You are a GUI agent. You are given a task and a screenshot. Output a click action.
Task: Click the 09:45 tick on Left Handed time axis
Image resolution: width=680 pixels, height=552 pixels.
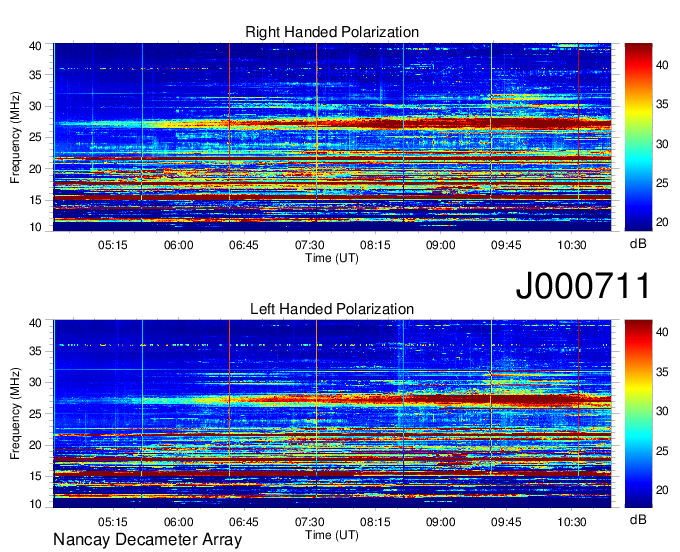pos(506,522)
